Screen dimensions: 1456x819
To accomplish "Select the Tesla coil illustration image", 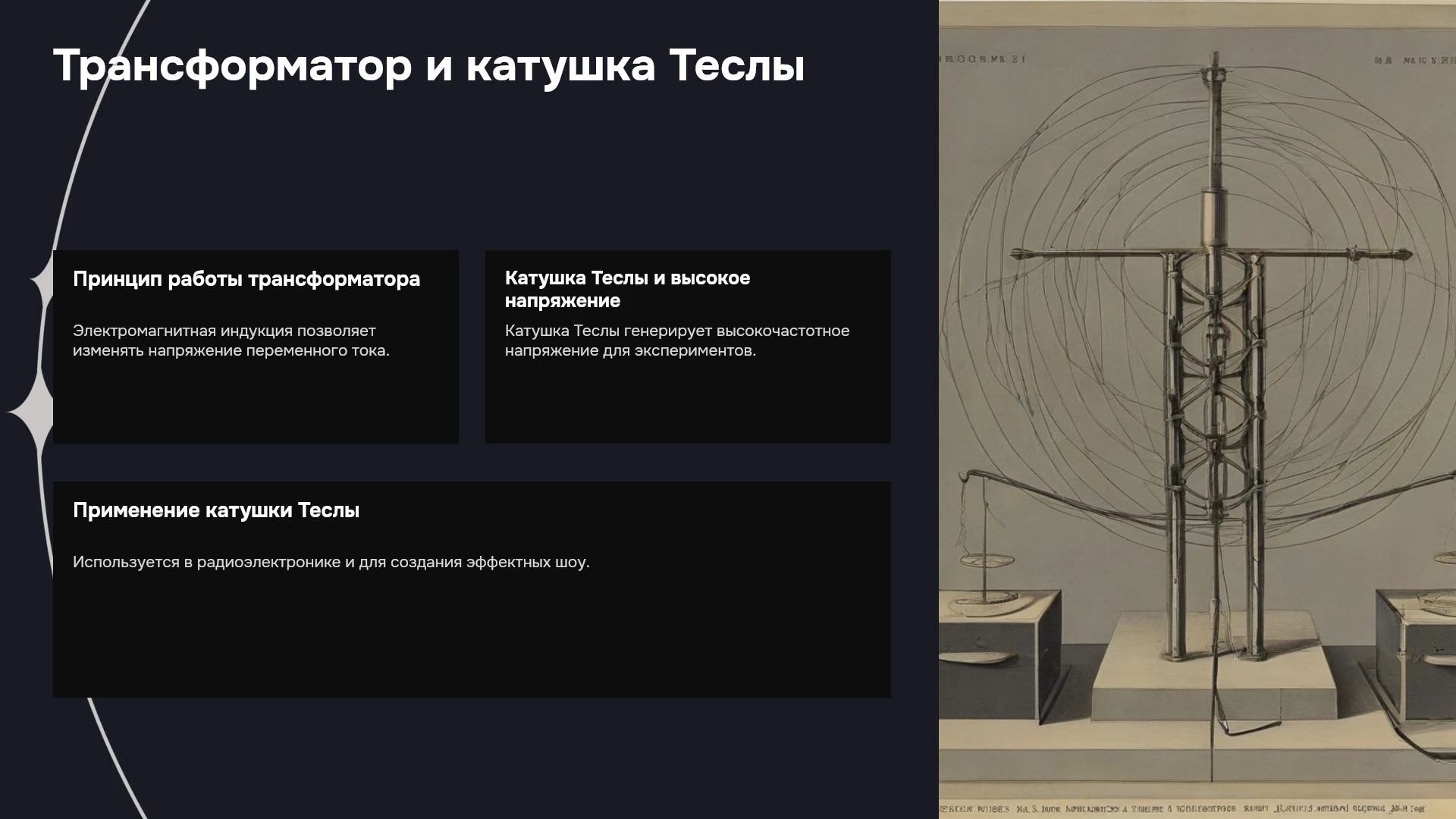I will point(1197,409).
